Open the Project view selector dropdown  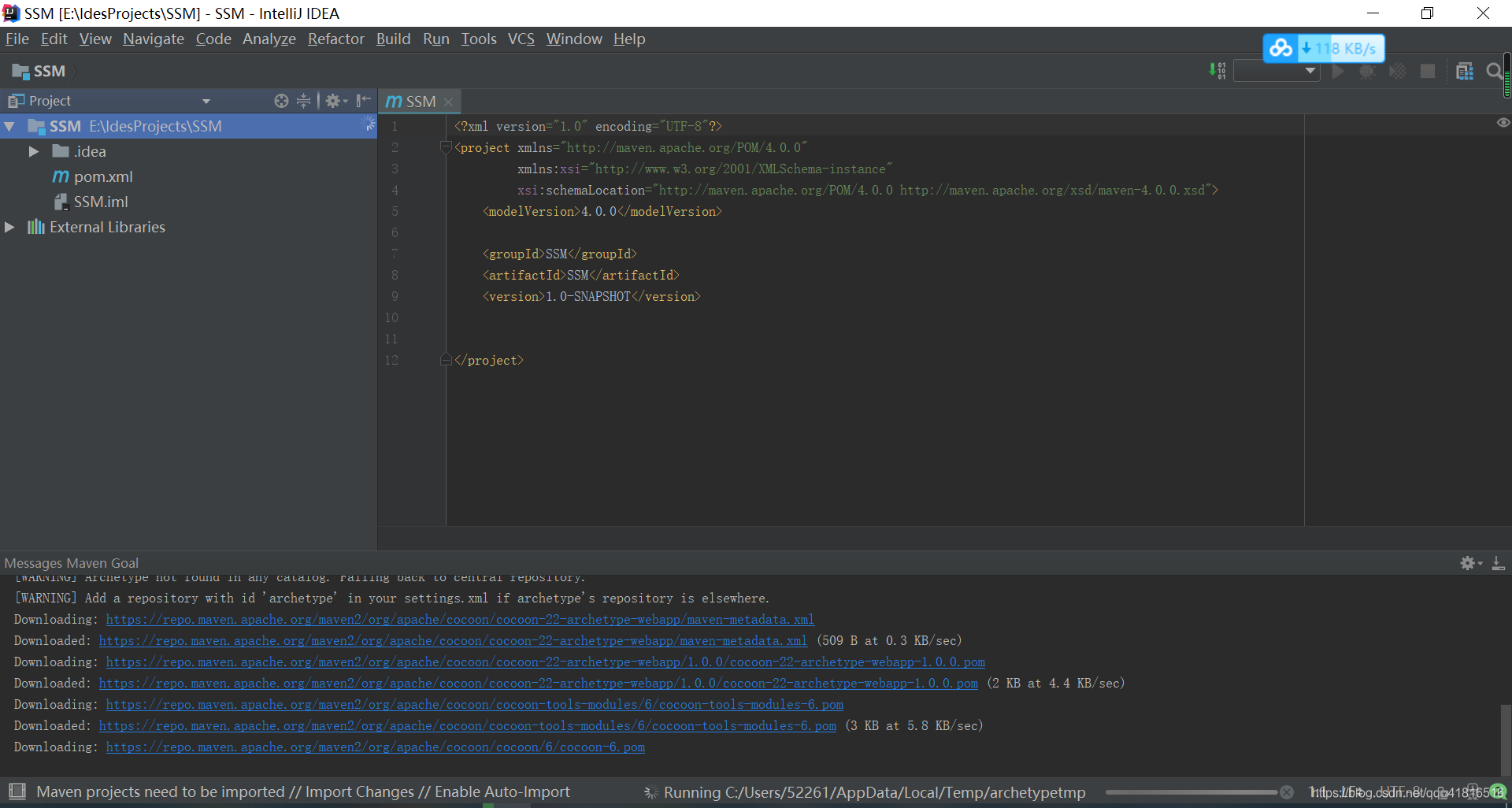tap(206, 101)
